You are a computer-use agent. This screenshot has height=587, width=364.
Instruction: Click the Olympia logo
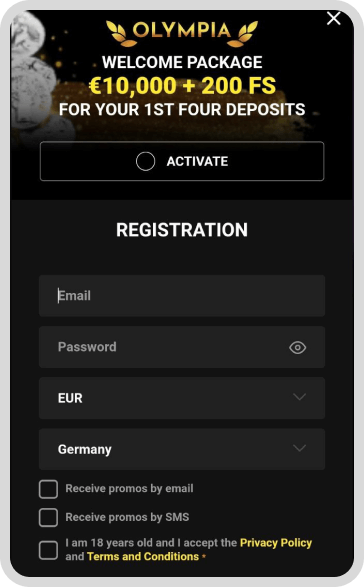pos(182,33)
